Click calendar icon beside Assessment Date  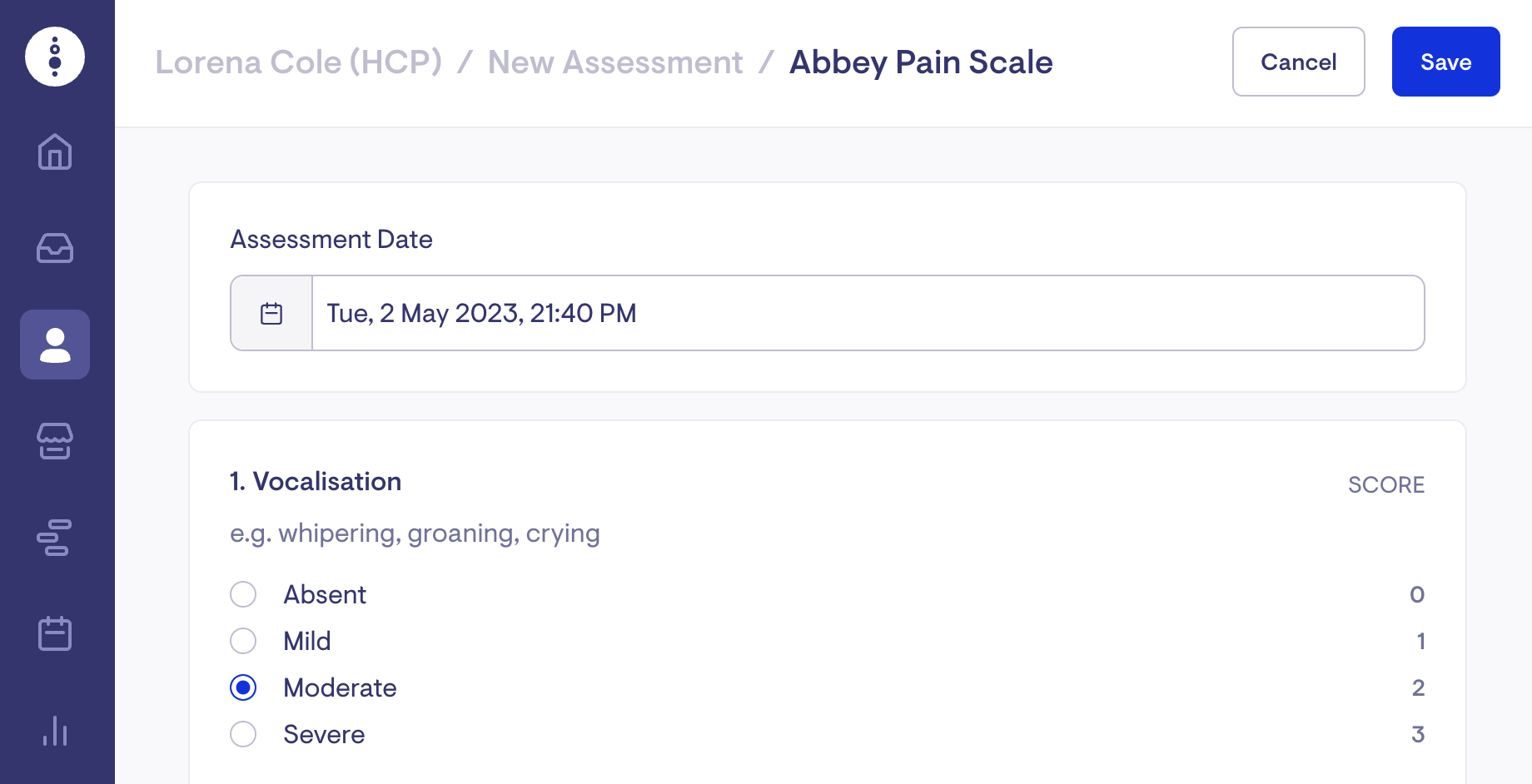(x=271, y=314)
